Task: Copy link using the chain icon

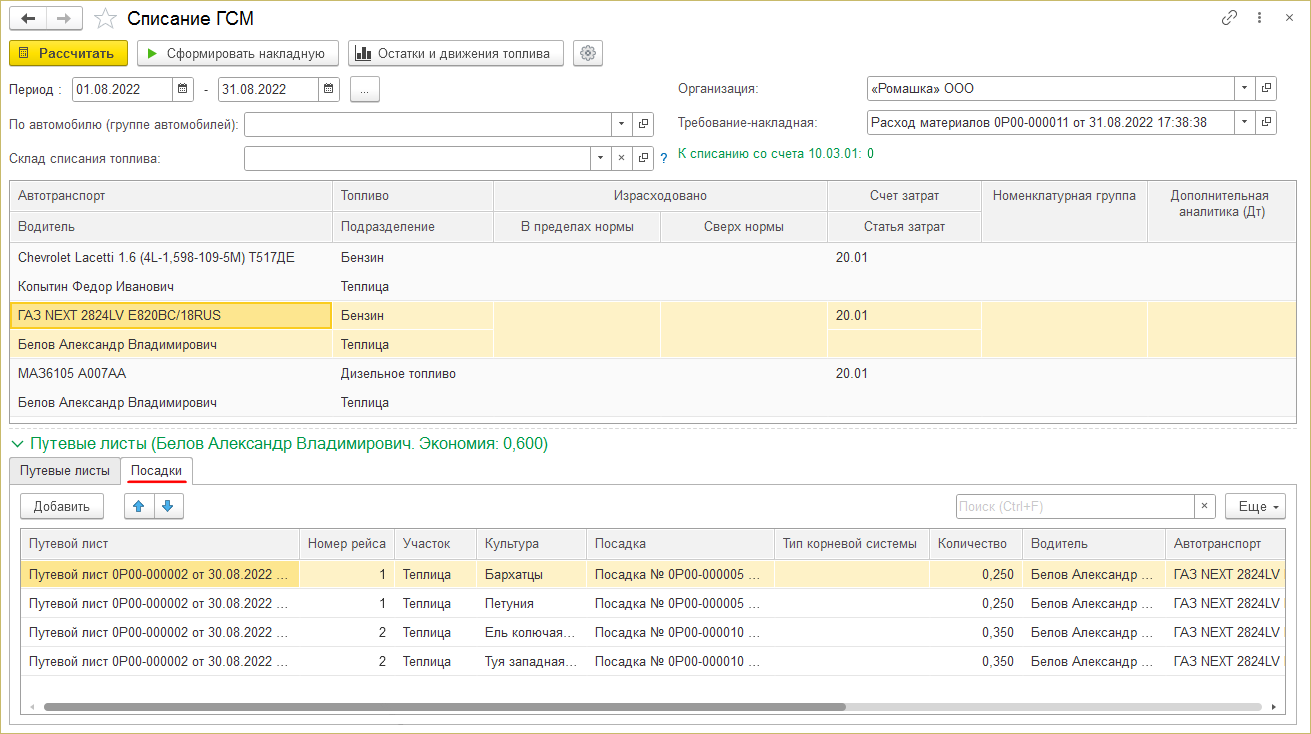Action: (x=1229, y=18)
